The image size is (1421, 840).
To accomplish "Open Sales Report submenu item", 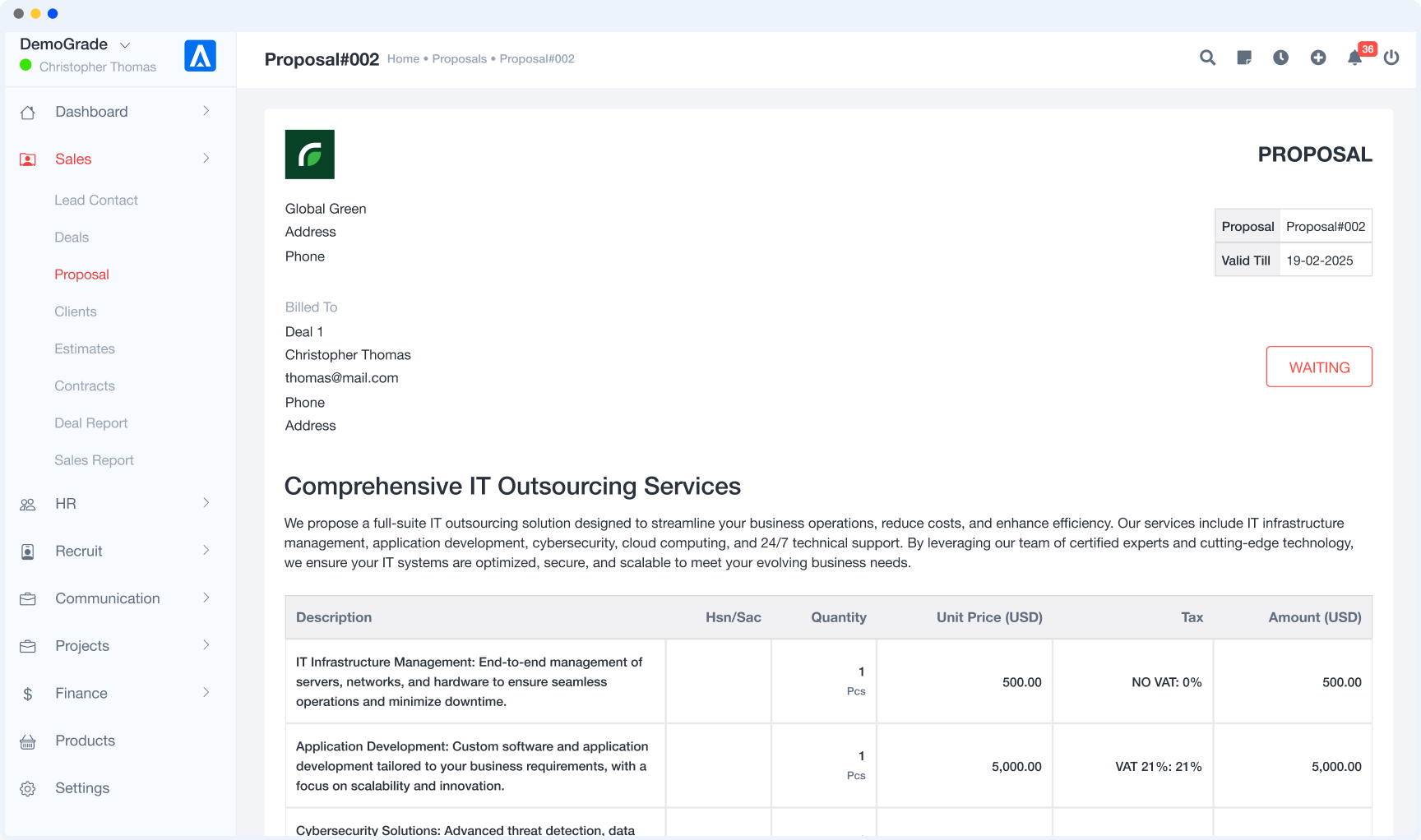I will point(94,461).
